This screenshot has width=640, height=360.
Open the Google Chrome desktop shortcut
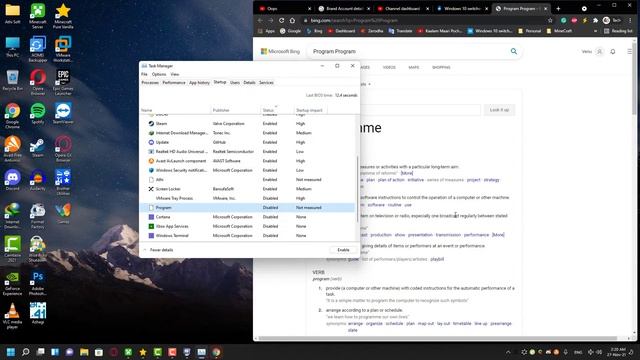pyautogui.click(x=12, y=116)
